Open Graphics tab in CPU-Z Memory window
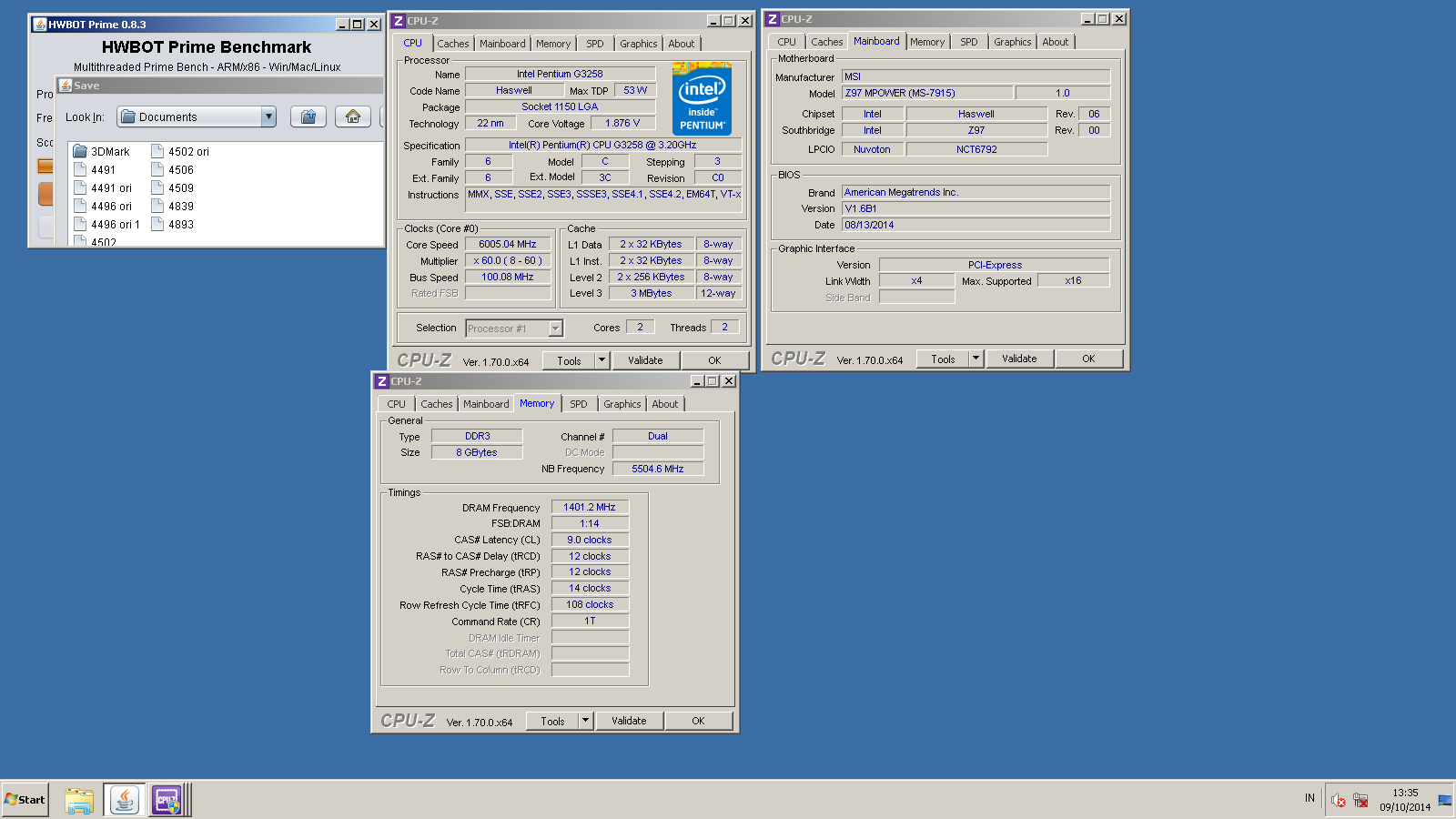 tap(622, 404)
